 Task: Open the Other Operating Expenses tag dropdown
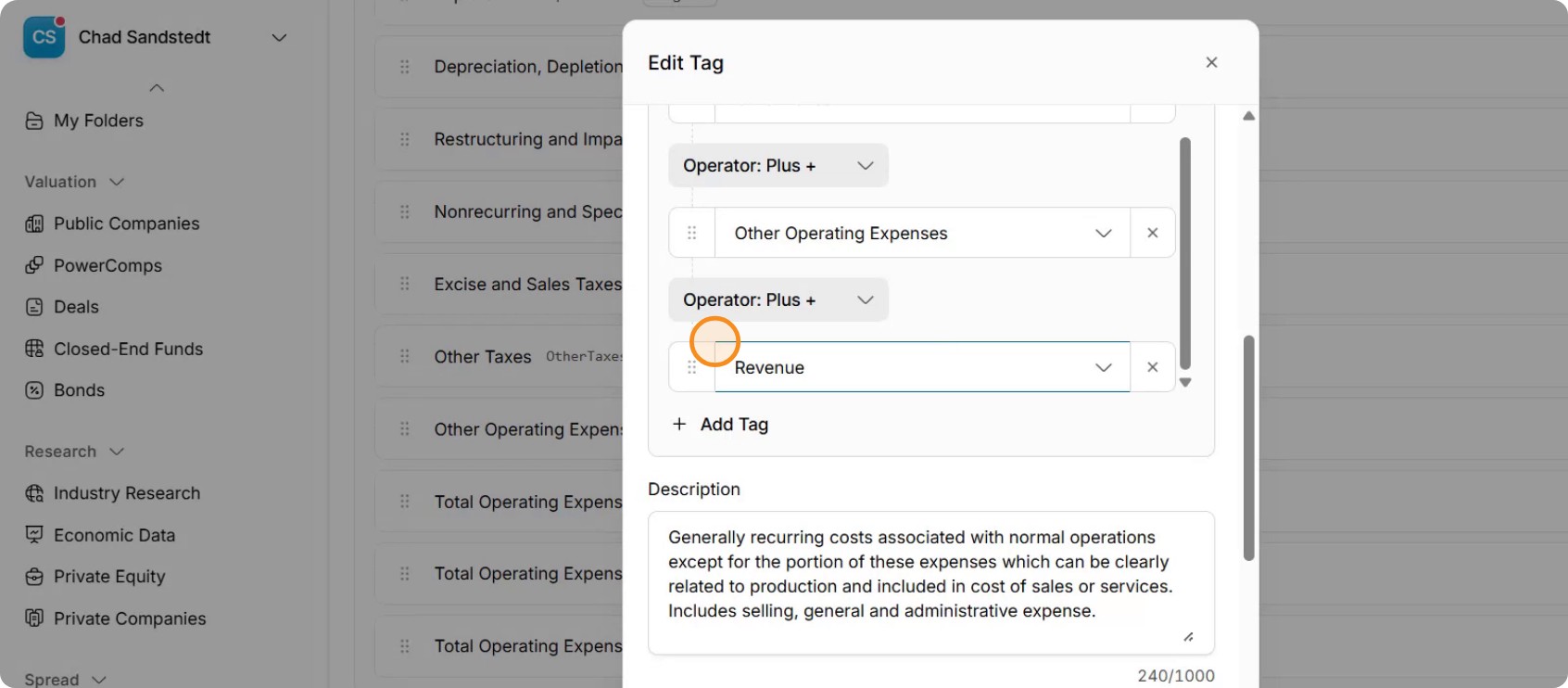pos(922,233)
